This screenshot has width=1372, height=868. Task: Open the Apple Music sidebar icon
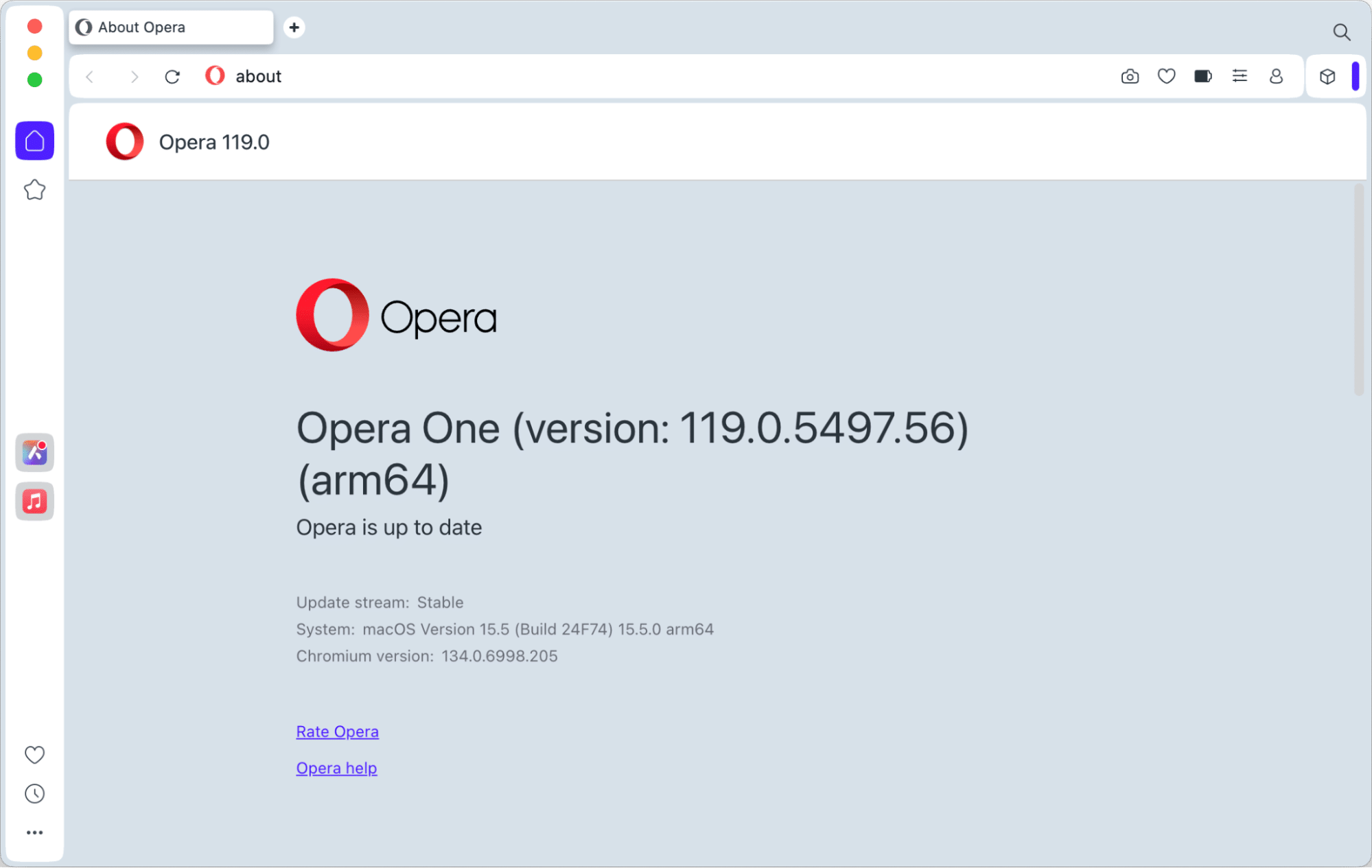pyautogui.click(x=34, y=501)
